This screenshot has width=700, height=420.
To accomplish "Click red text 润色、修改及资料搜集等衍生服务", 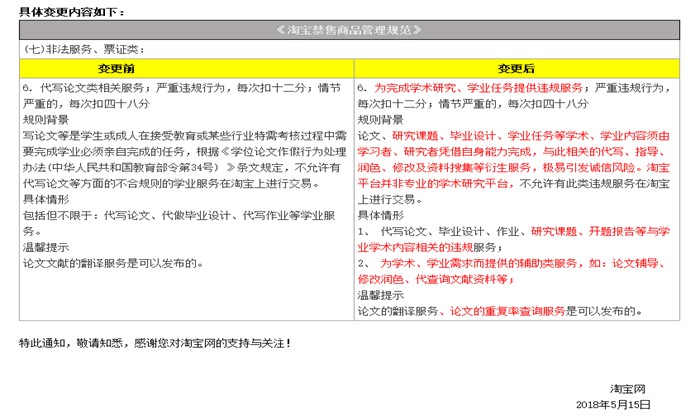I will coord(444,168).
